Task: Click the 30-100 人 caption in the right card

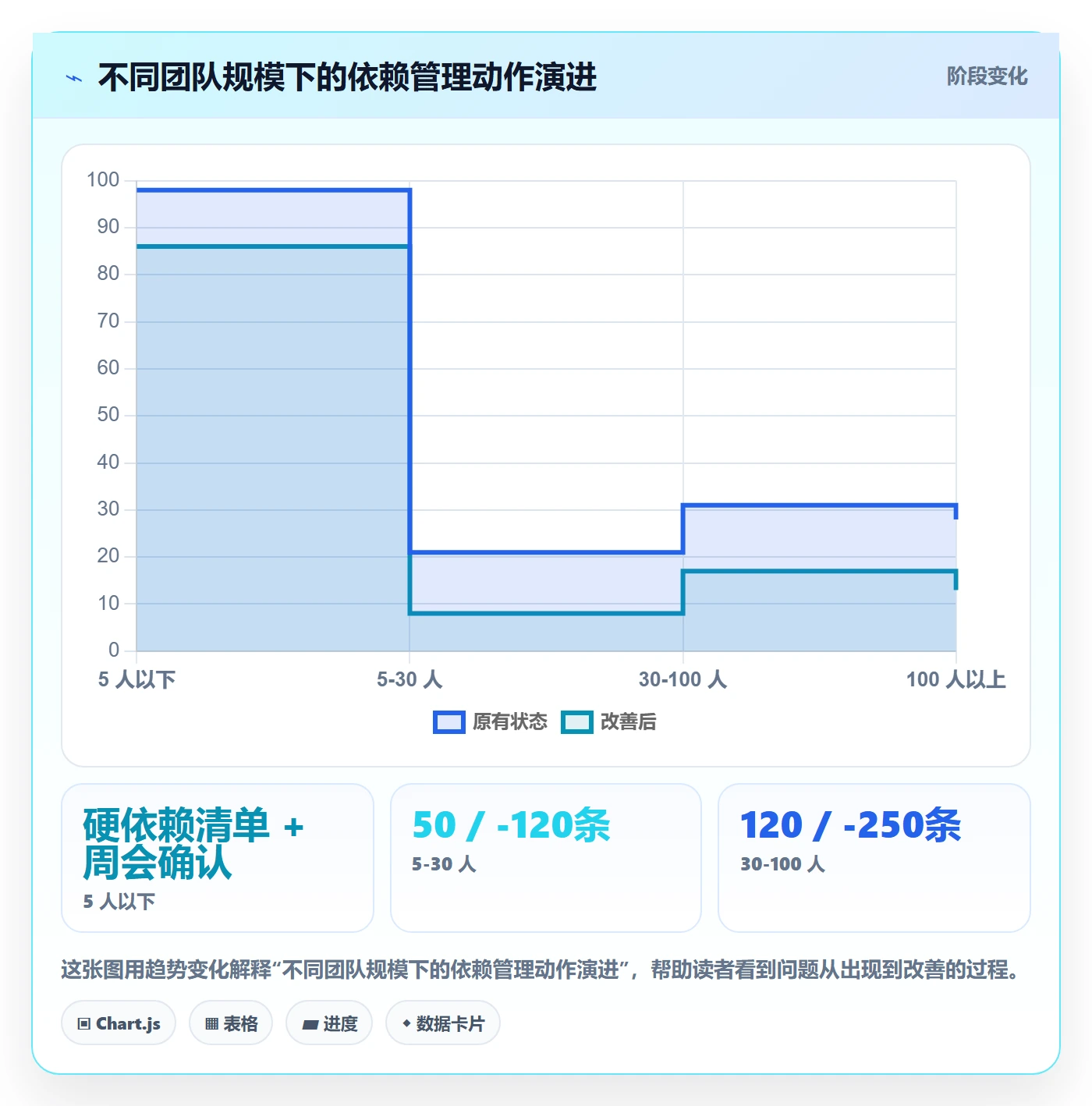Action: pyautogui.click(x=782, y=864)
